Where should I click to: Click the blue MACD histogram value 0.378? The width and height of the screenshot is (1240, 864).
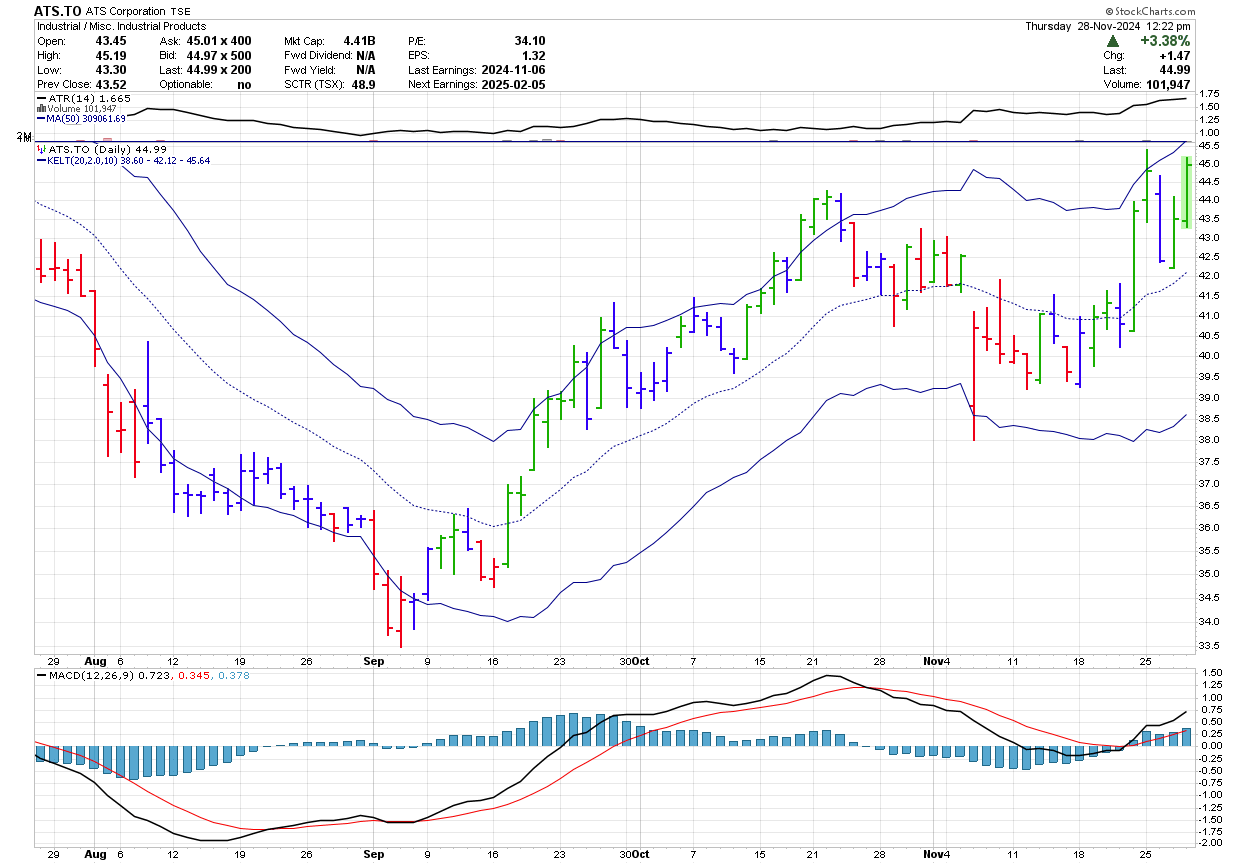233,676
